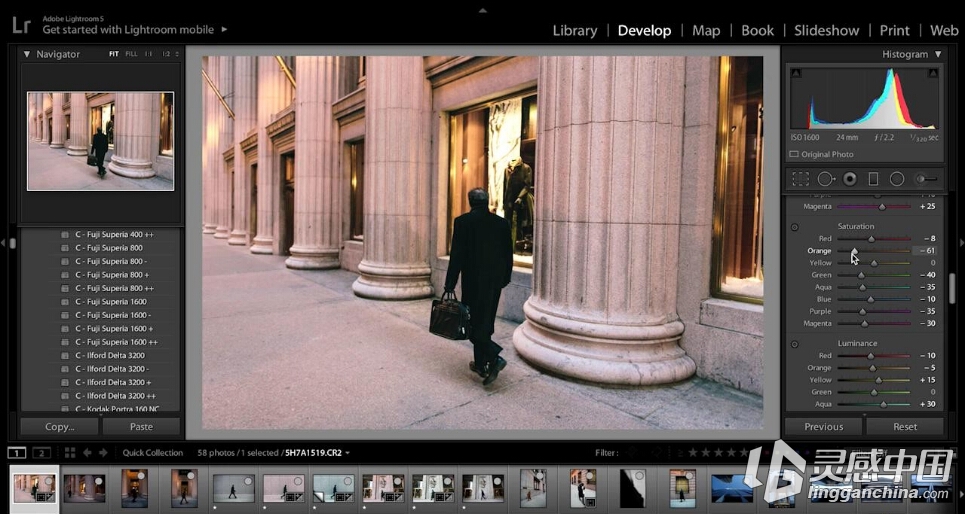Click the Lr application logo

tap(21, 25)
